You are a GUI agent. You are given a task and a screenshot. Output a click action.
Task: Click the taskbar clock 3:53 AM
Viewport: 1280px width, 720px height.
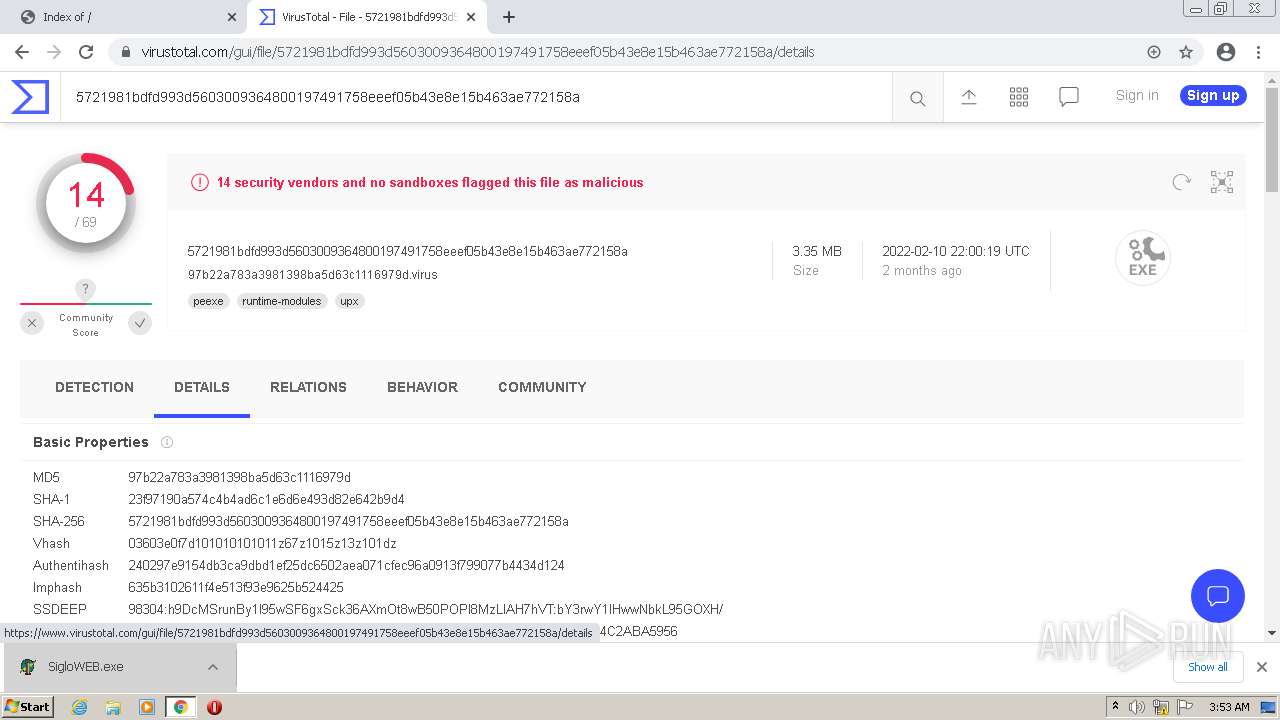(x=1229, y=707)
